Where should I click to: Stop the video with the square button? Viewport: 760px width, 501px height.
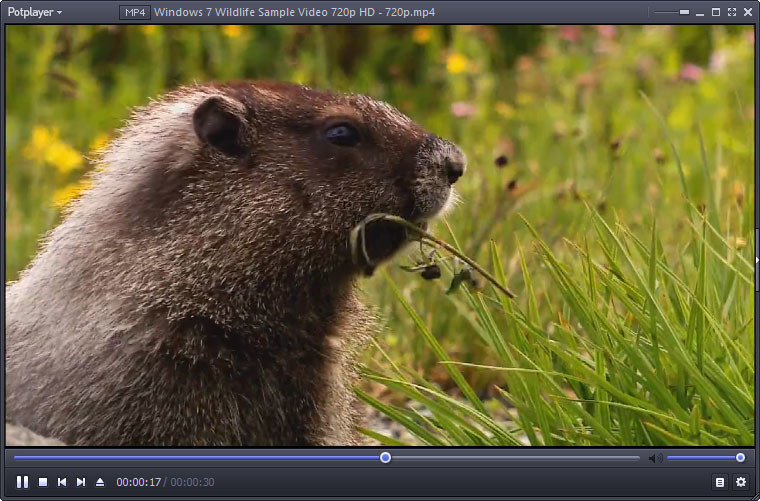tap(43, 482)
